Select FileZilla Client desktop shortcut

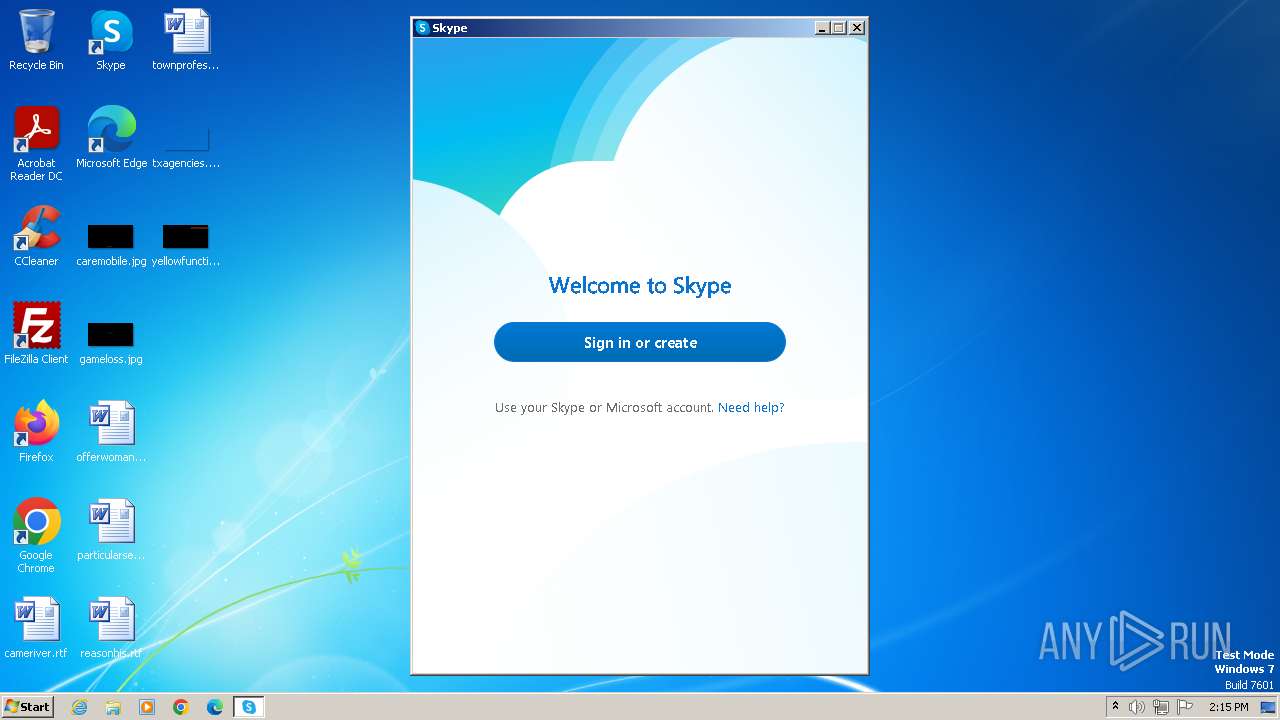coord(36,334)
